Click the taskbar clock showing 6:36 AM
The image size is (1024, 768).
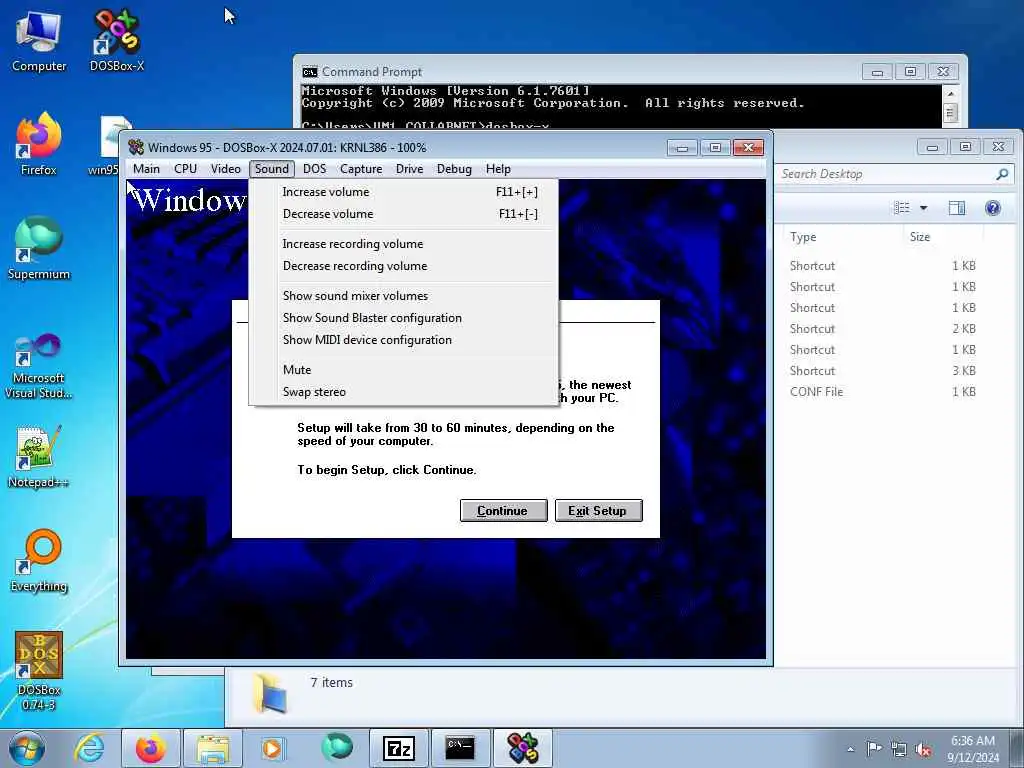pos(972,749)
